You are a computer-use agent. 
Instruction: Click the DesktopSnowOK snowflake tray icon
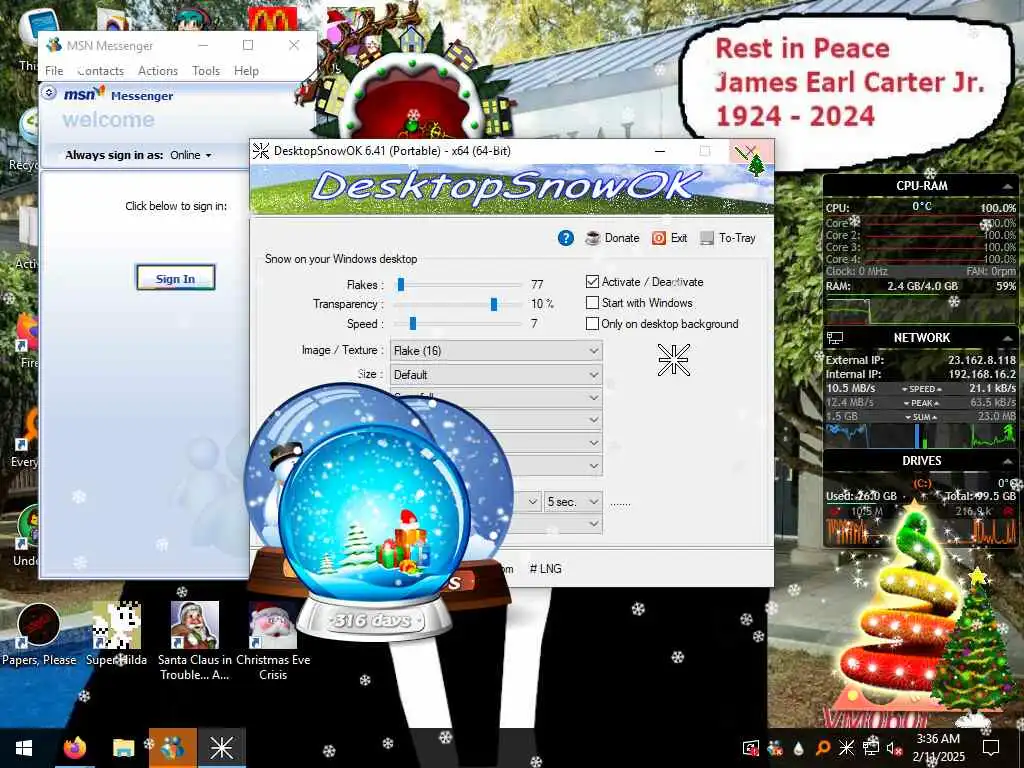click(x=846, y=748)
